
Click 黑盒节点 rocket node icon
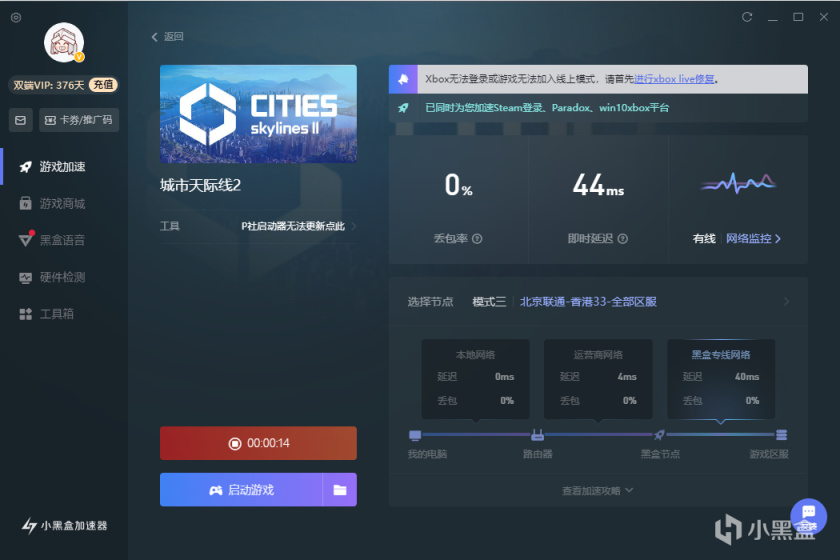tap(660, 435)
